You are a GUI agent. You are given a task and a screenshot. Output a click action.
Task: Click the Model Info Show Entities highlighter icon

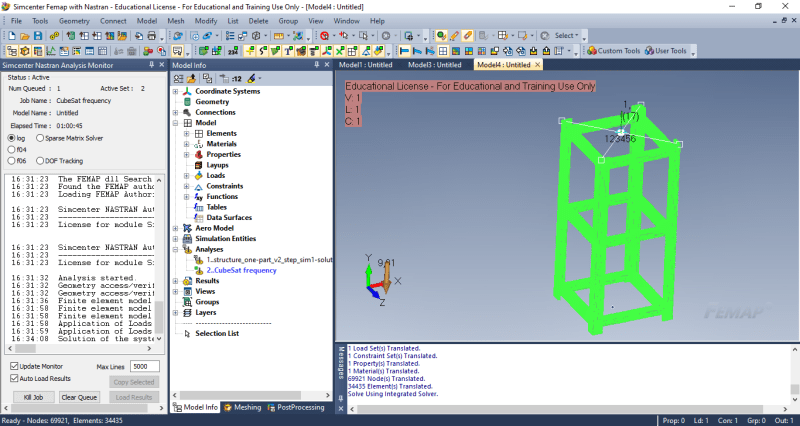pos(251,79)
